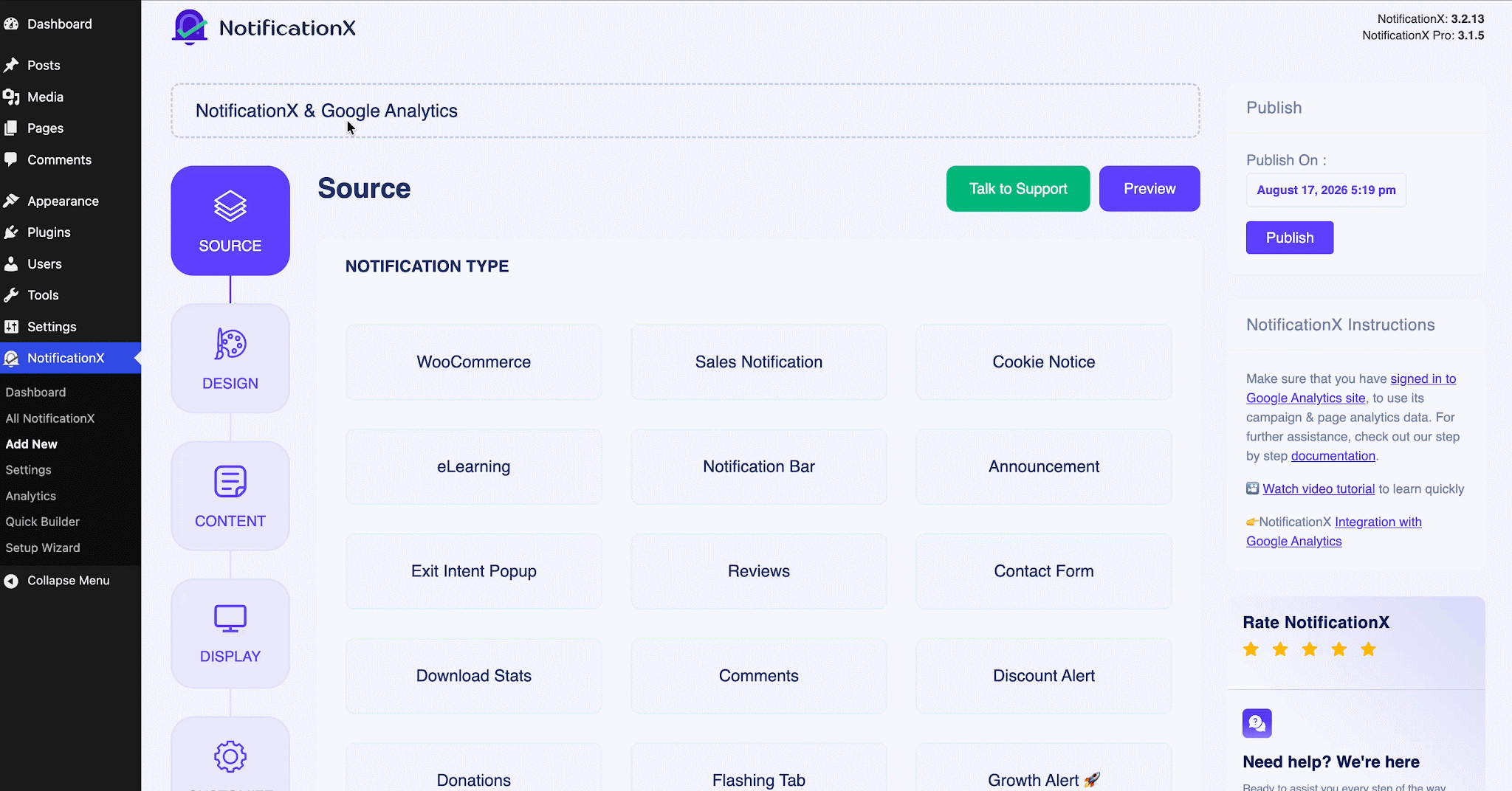The height and width of the screenshot is (791, 1512).
Task: Click the NotificationX bell logo icon
Action: pos(190,27)
